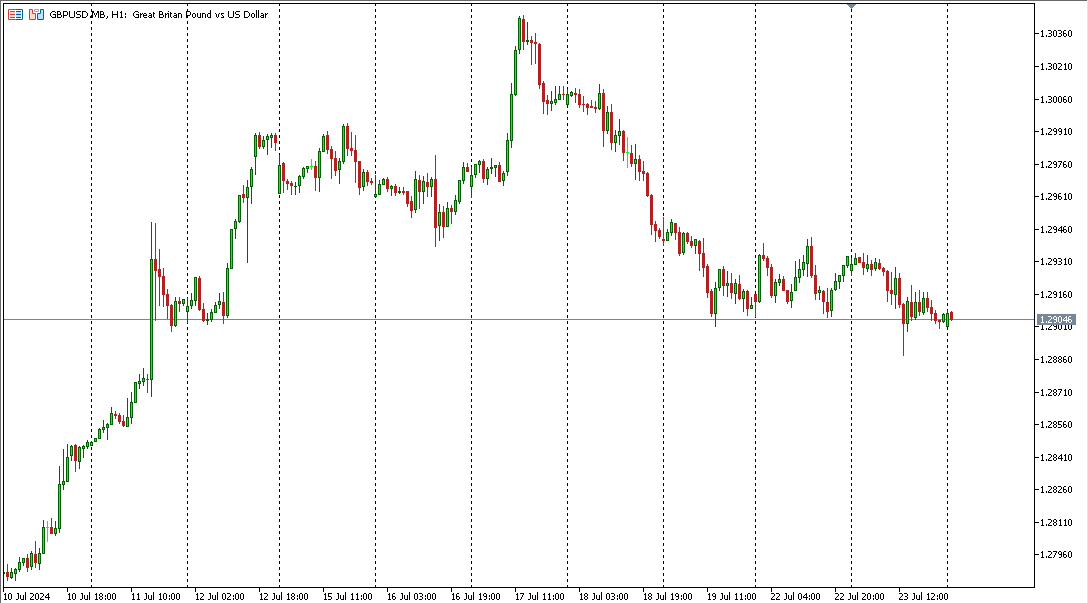The width and height of the screenshot is (1088, 603).
Task: Click the 23 Jul 12:00 time axis label
Action: [x=924, y=597]
